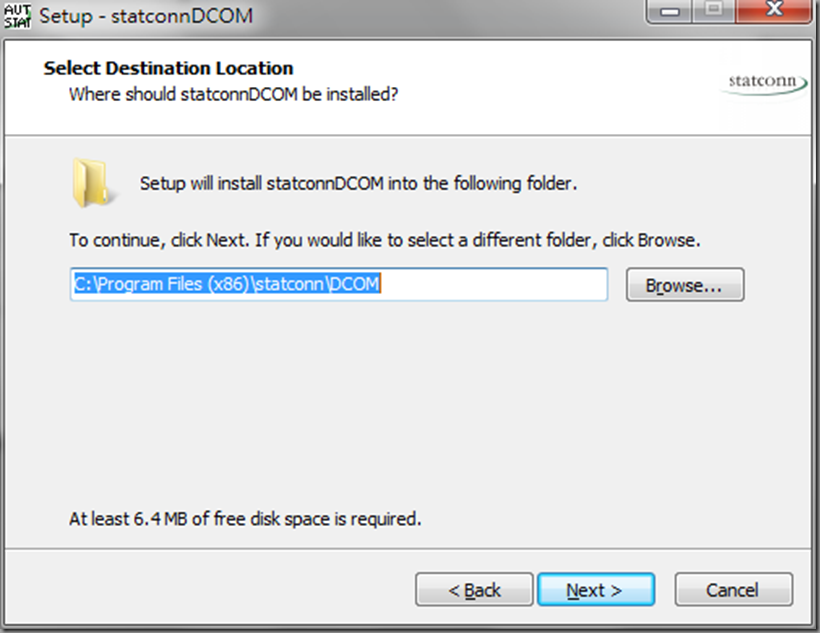
Task: Click the 'Select Destination Location' heading
Action: pyautogui.click(x=169, y=69)
